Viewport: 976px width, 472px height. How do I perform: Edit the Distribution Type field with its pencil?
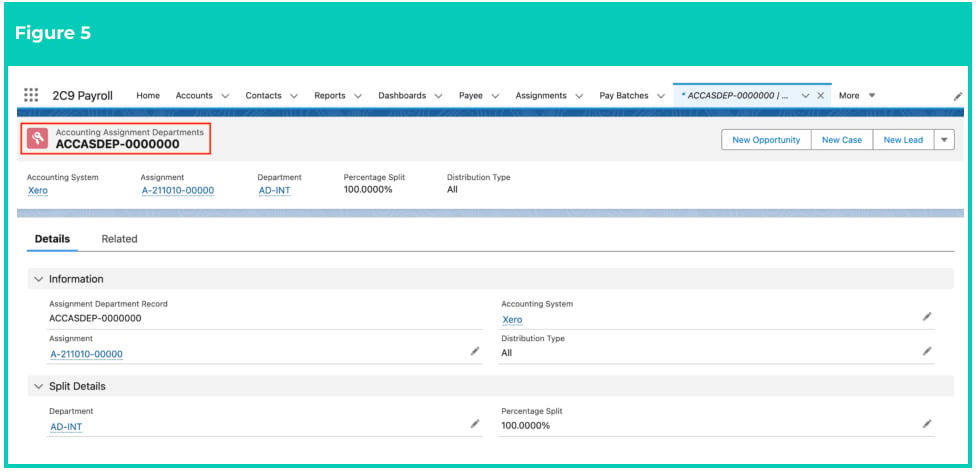coord(927,351)
